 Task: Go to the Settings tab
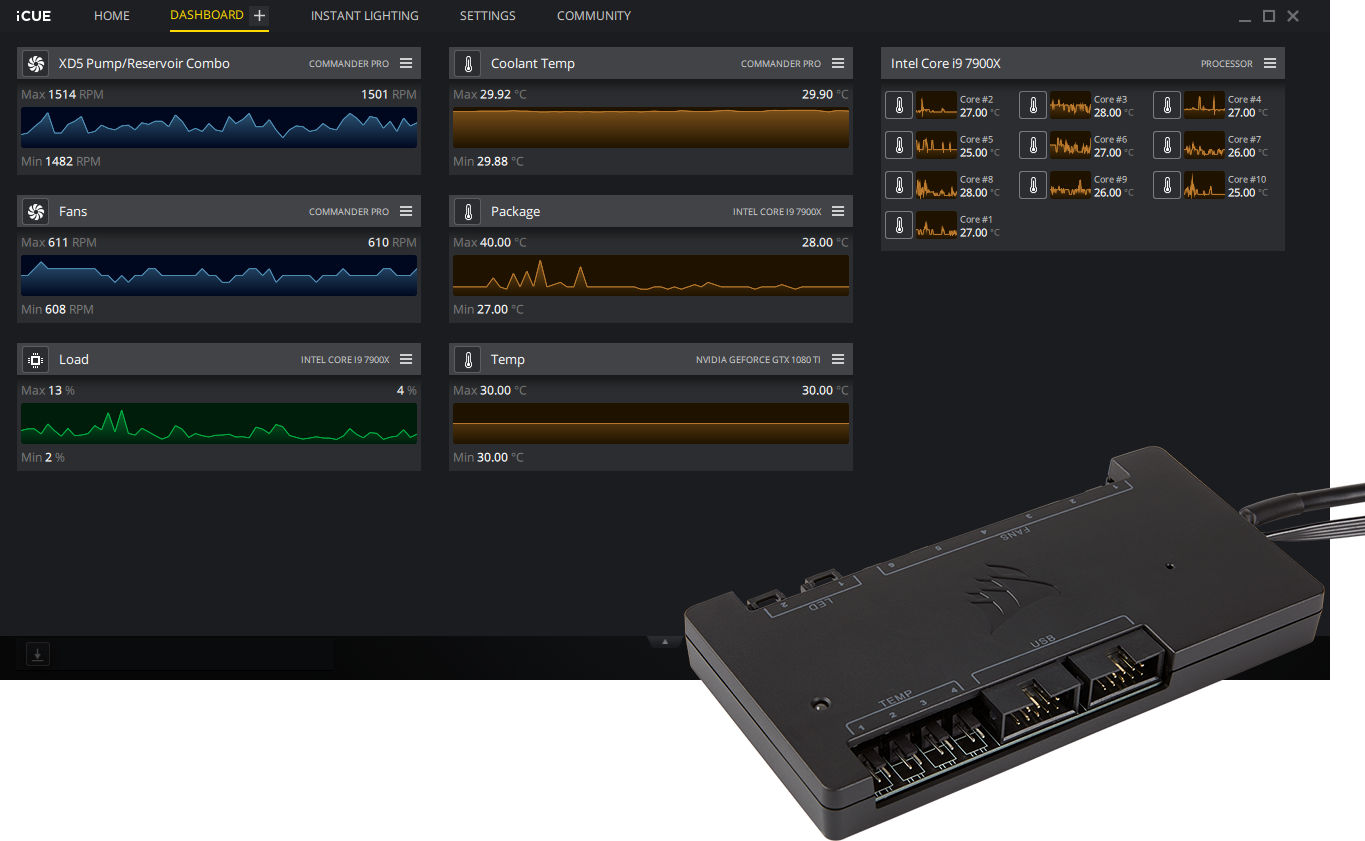pyautogui.click(x=488, y=16)
